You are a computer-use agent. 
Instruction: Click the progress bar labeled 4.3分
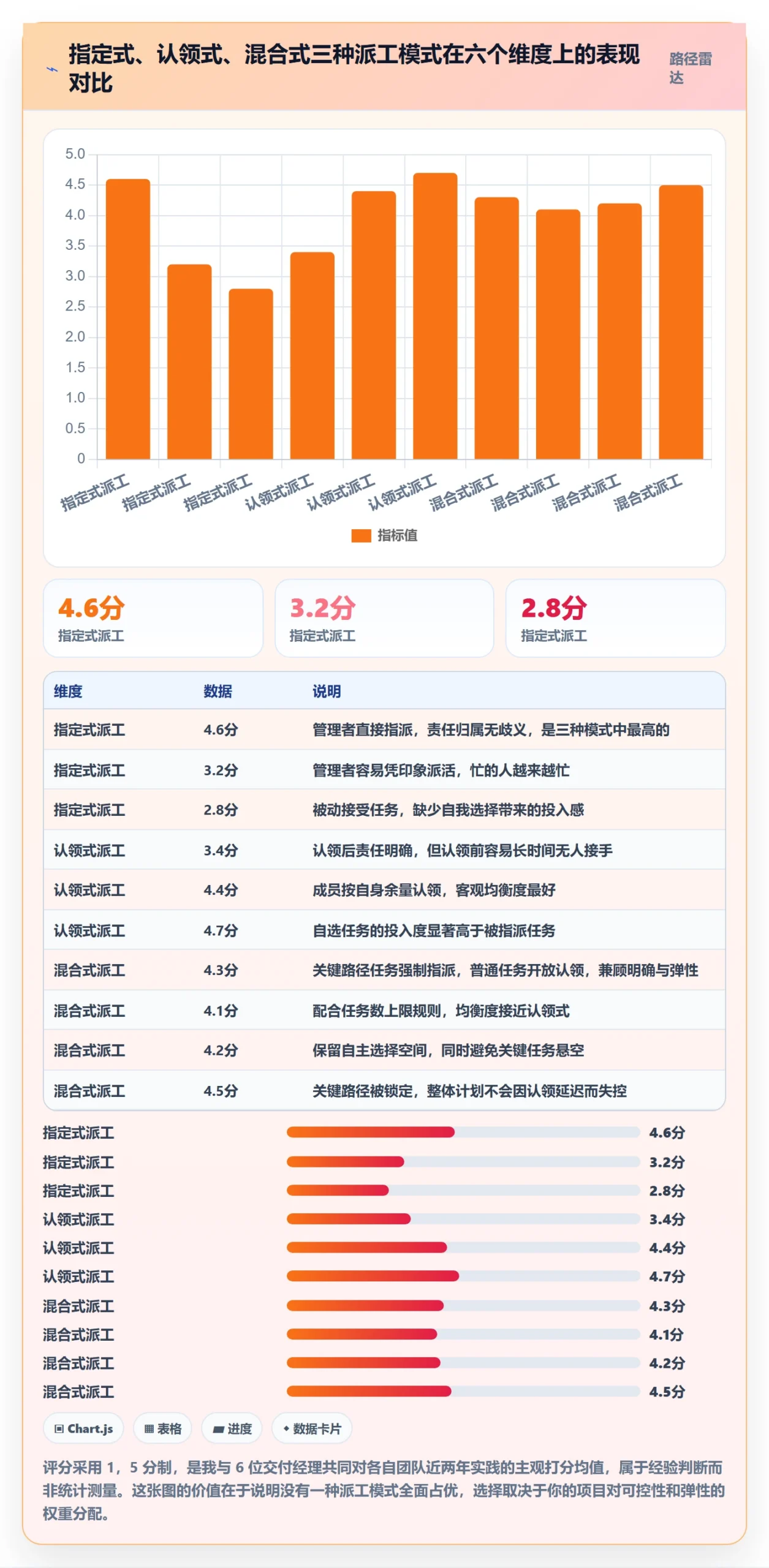pyautogui.click(x=463, y=1306)
